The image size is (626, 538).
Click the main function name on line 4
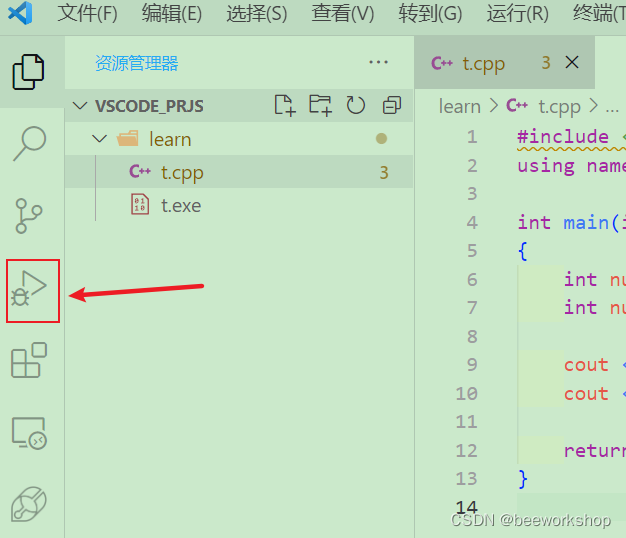586,223
